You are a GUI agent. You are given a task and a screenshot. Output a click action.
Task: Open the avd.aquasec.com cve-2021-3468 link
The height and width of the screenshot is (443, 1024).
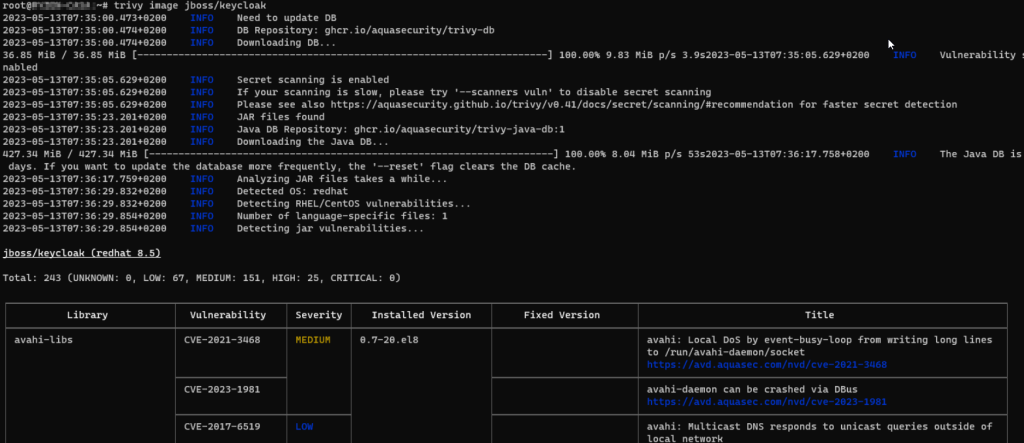pyautogui.click(x=767, y=365)
